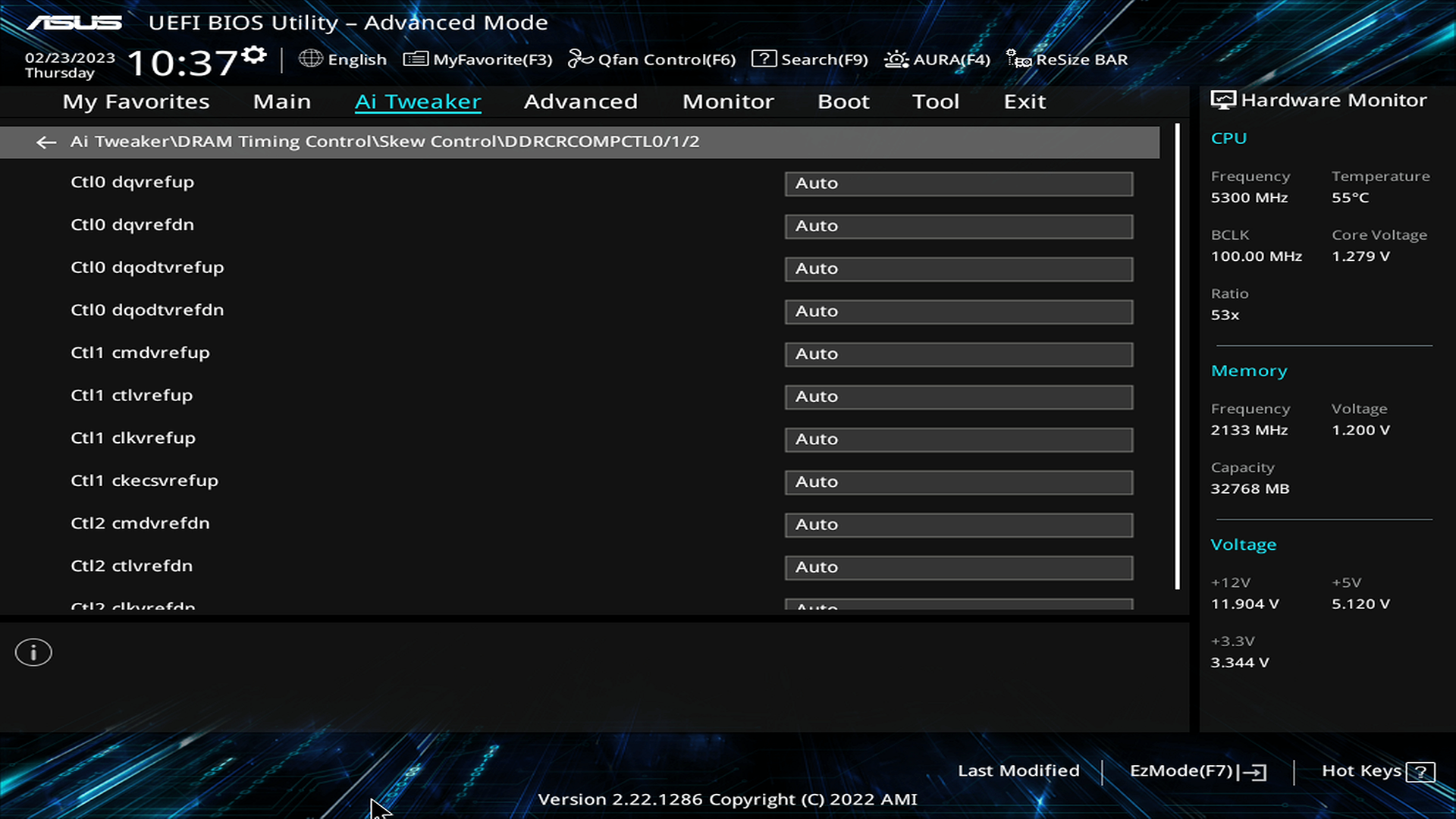Viewport: 1456px width, 819px height.
Task: Select the Ai Tweaker tab
Action: point(417,100)
